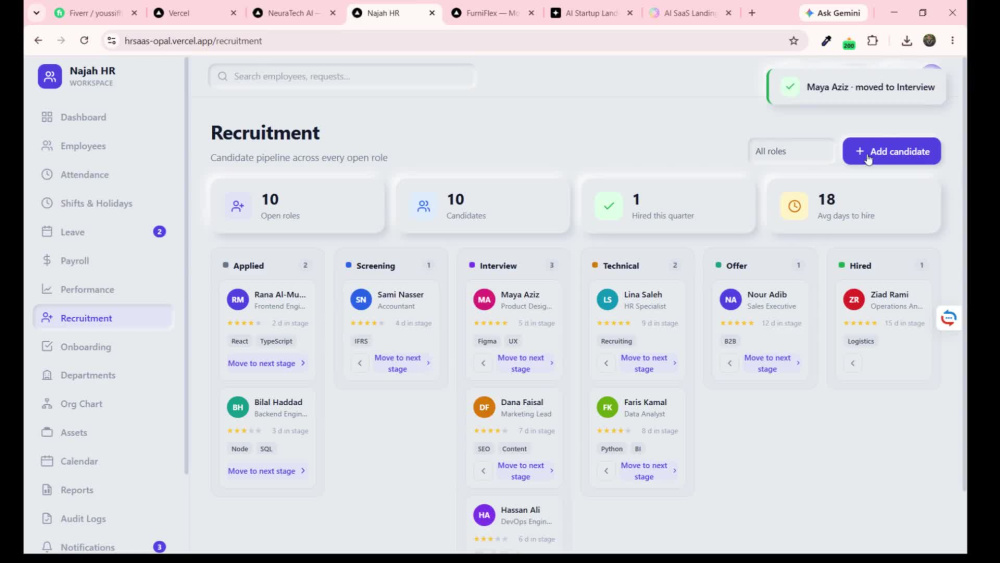1000x563 pixels.
Task: Click the Notifications bell icon
Action: (x=47, y=547)
